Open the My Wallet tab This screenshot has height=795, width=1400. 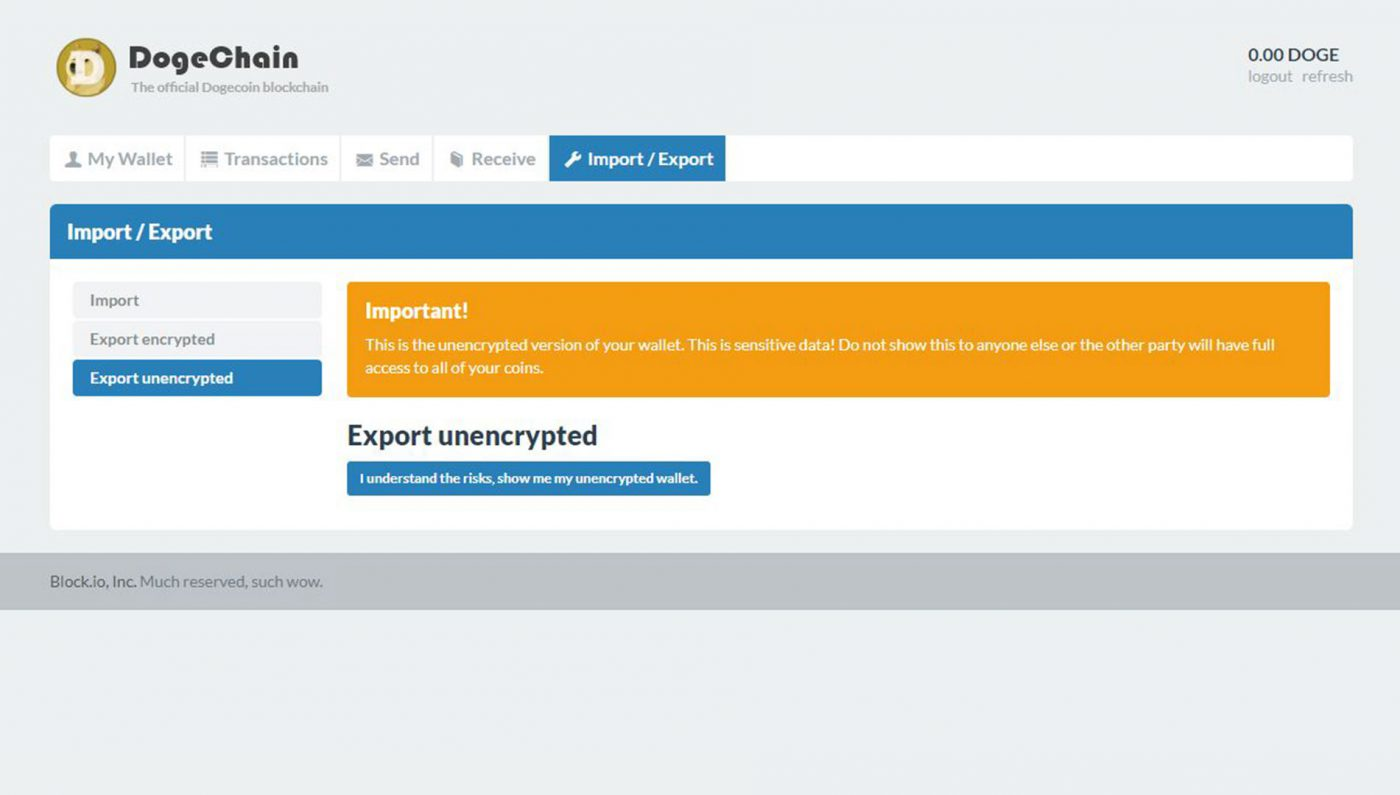click(x=118, y=159)
